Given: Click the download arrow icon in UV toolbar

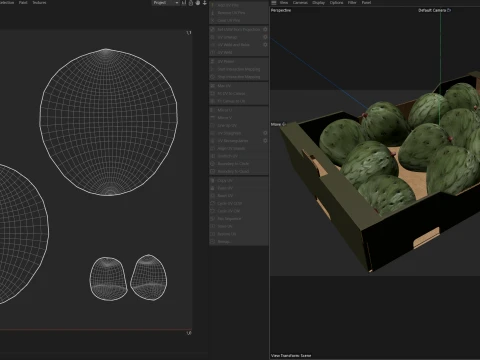Looking at the screenshot, I should pos(205,3).
